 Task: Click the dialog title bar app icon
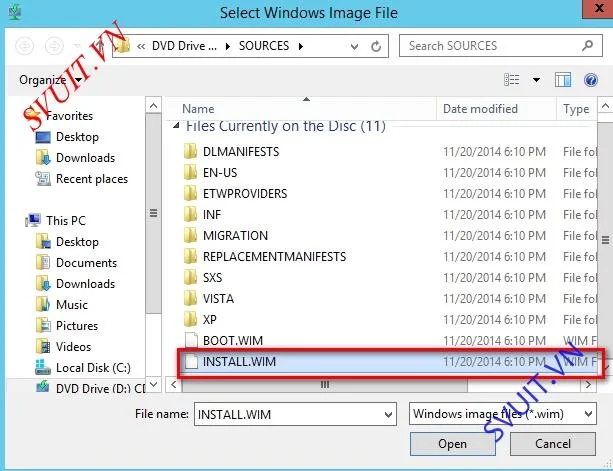point(15,12)
